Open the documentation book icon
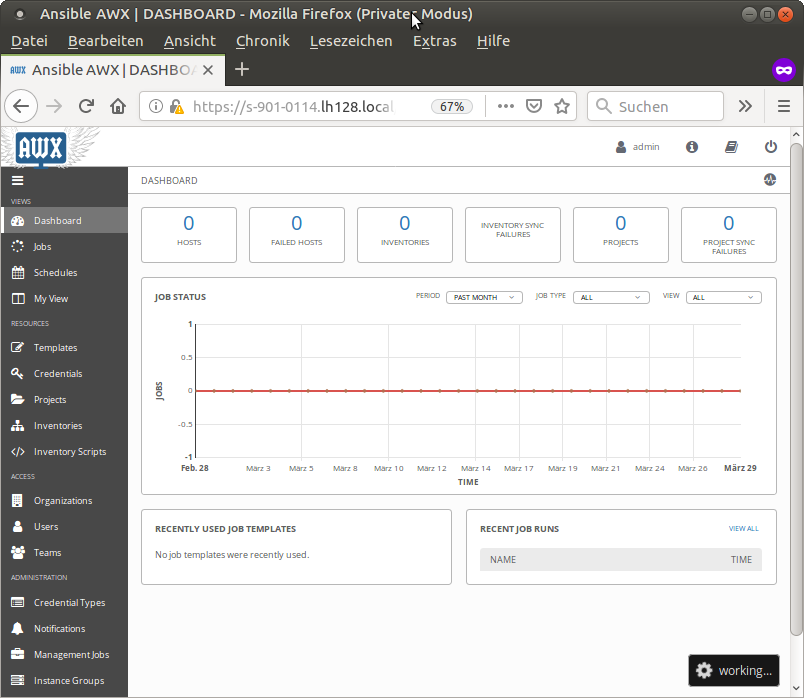This screenshot has height=698, width=804. [731, 147]
